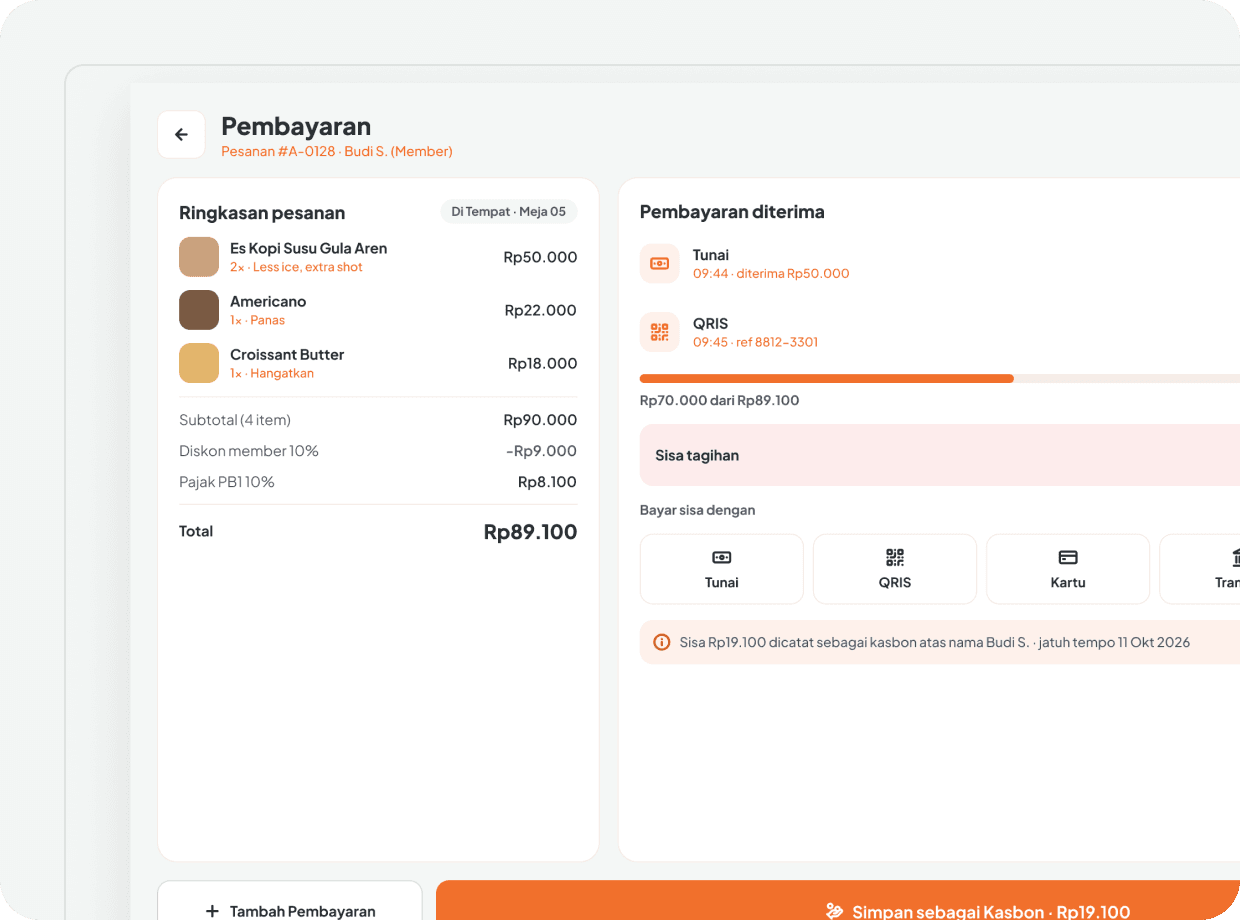Click the Pembayaran diterima heading
The height and width of the screenshot is (920, 1240).
pos(732,212)
